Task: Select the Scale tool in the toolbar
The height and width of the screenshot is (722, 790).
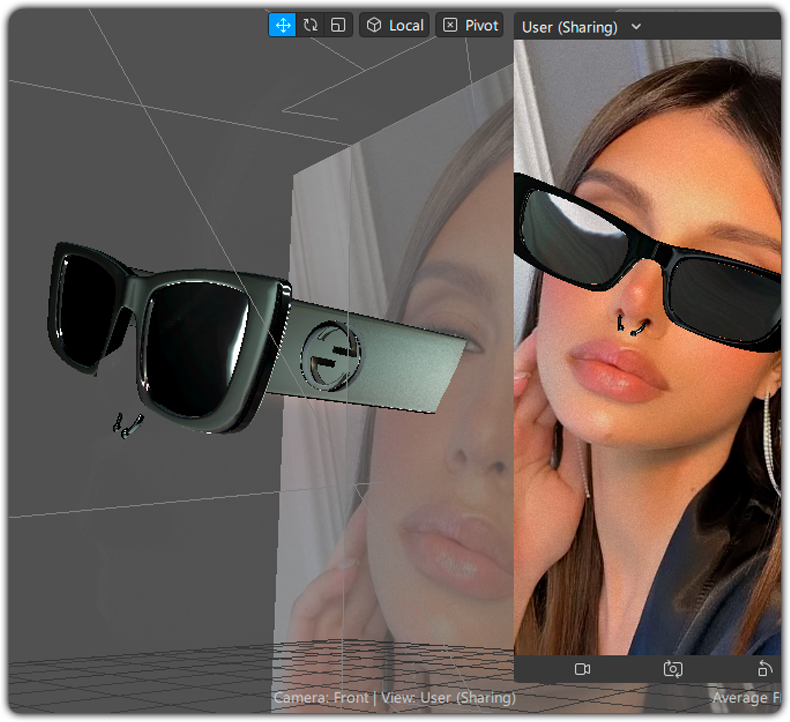Action: (338, 25)
